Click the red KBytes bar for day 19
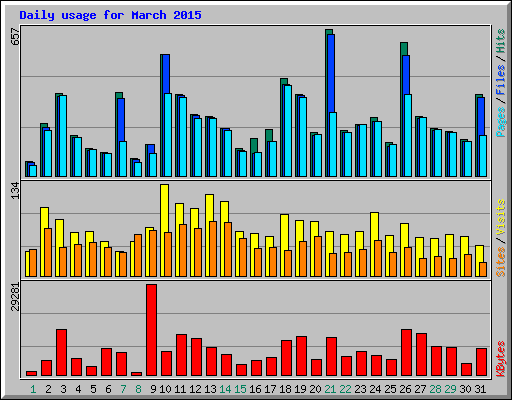512x400 pixels. coord(301,356)
